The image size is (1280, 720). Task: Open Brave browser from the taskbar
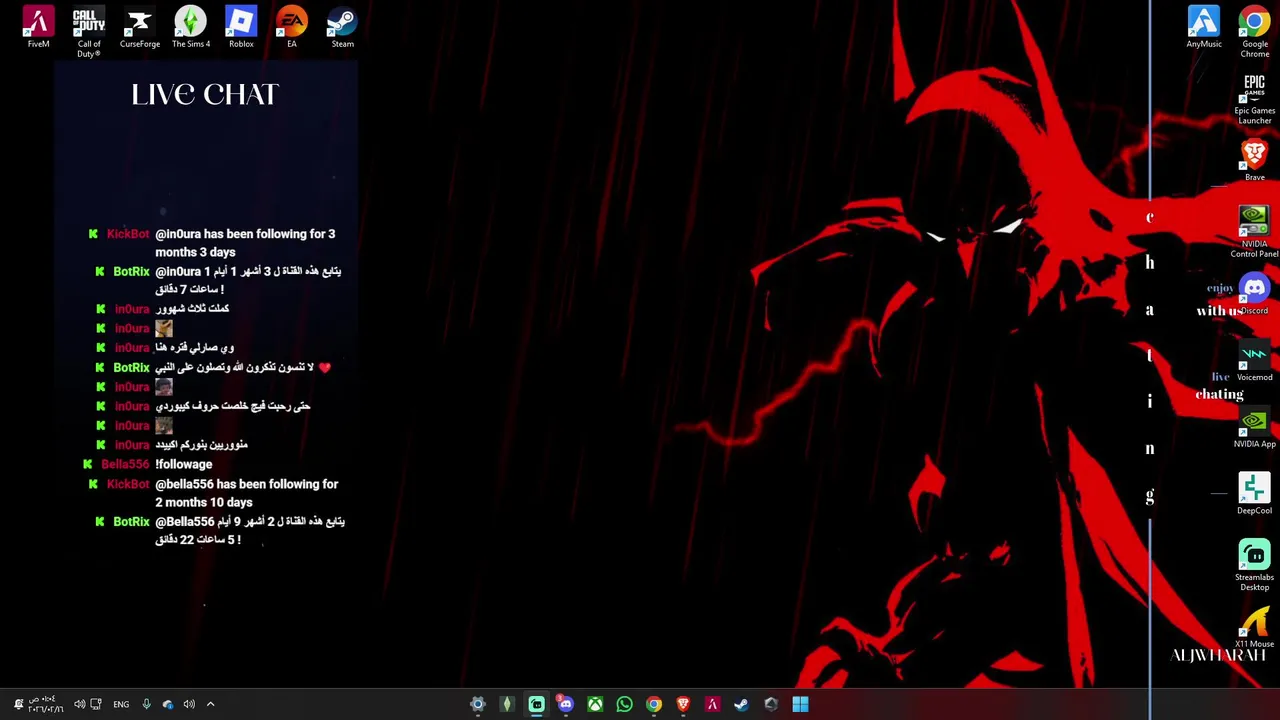tap(683, 704)
